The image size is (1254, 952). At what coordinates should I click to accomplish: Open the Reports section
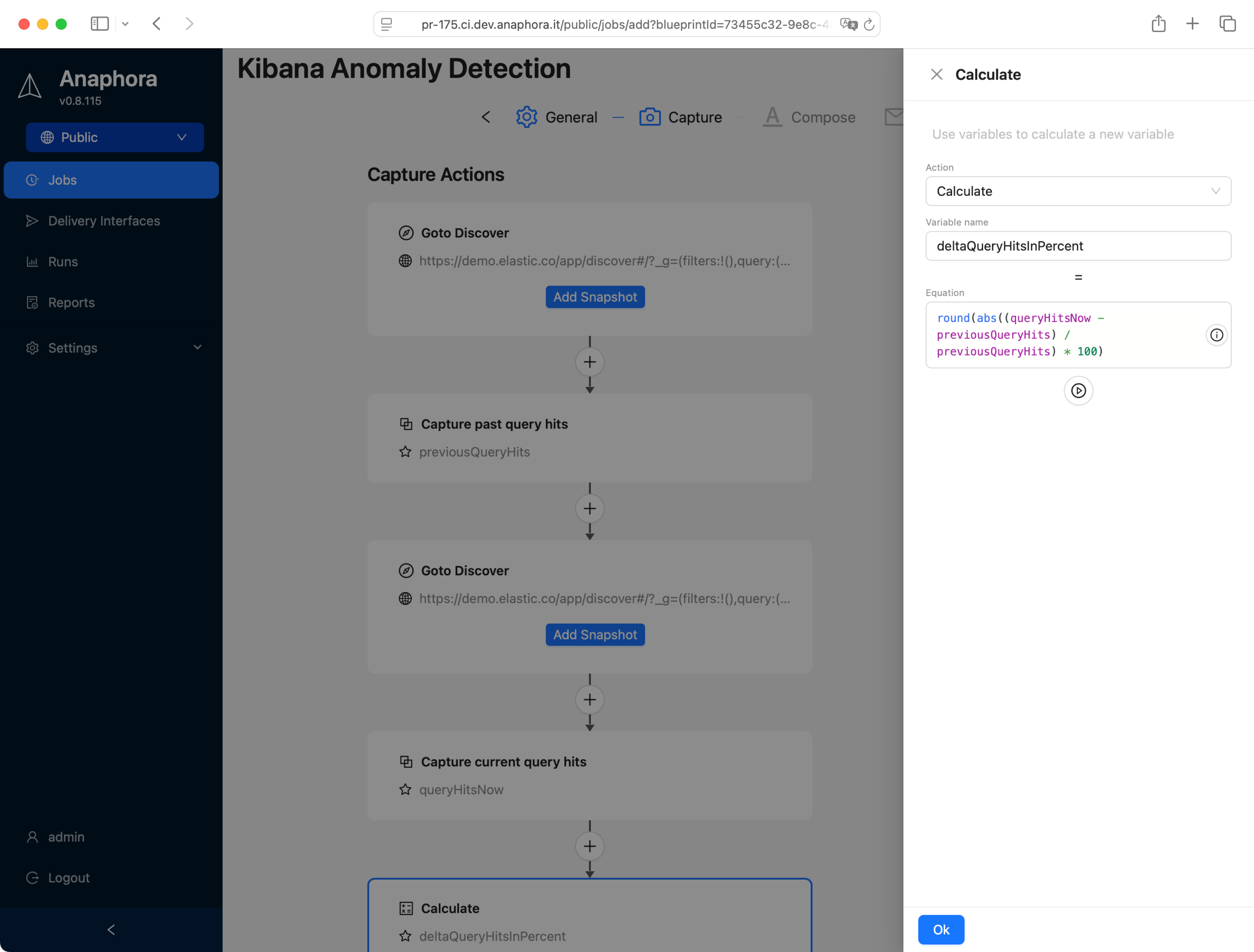click(71, 302)
